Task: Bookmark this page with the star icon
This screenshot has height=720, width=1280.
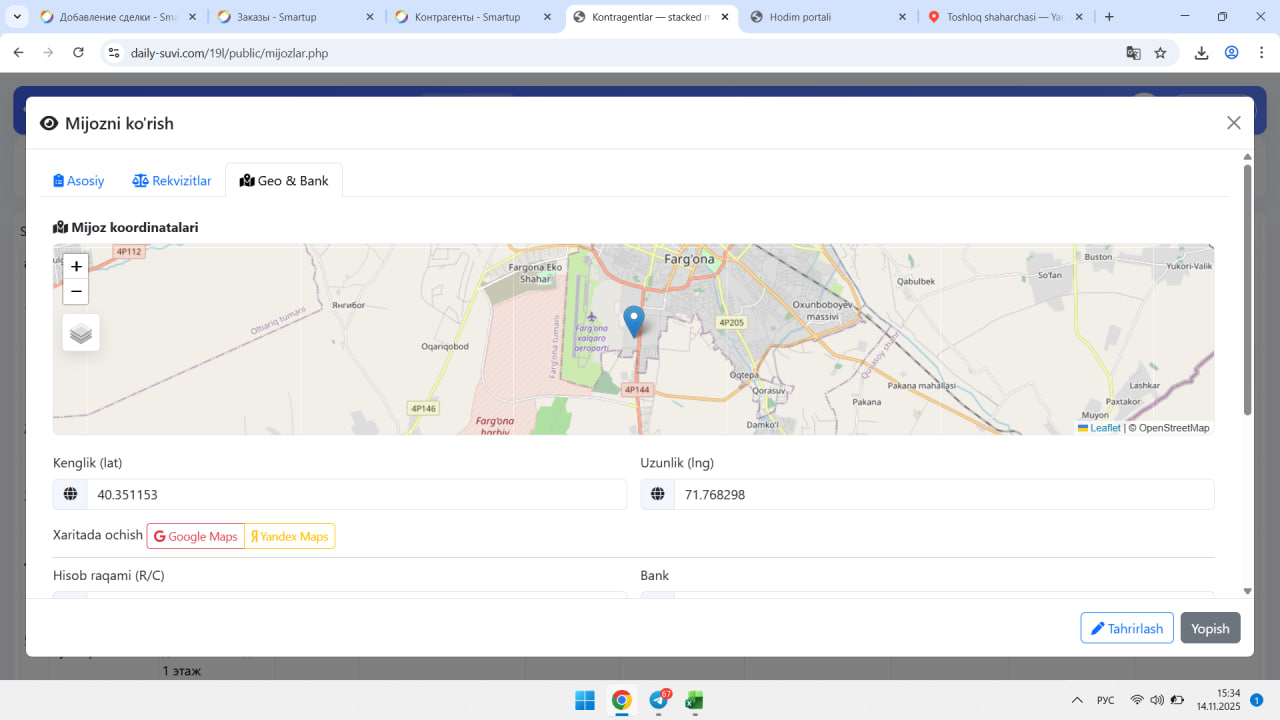Action: (x=1160, y=53)
